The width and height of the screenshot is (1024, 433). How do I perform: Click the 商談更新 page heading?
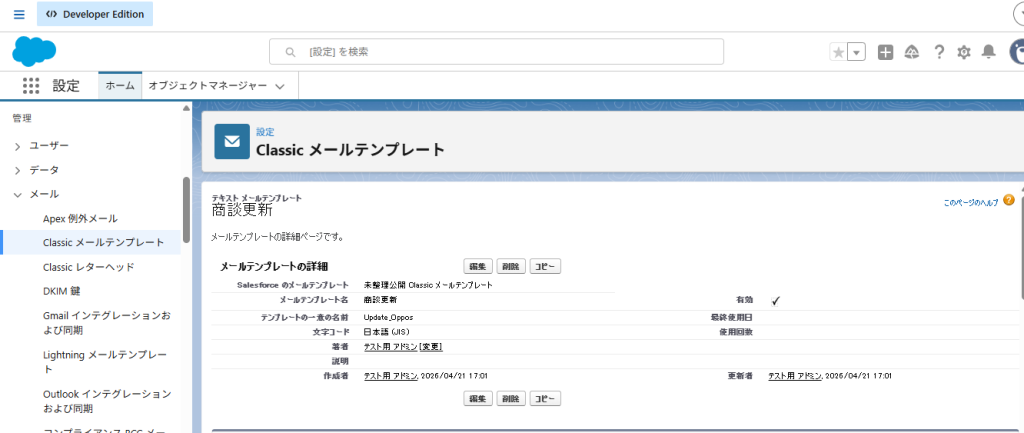click(242, 211)
